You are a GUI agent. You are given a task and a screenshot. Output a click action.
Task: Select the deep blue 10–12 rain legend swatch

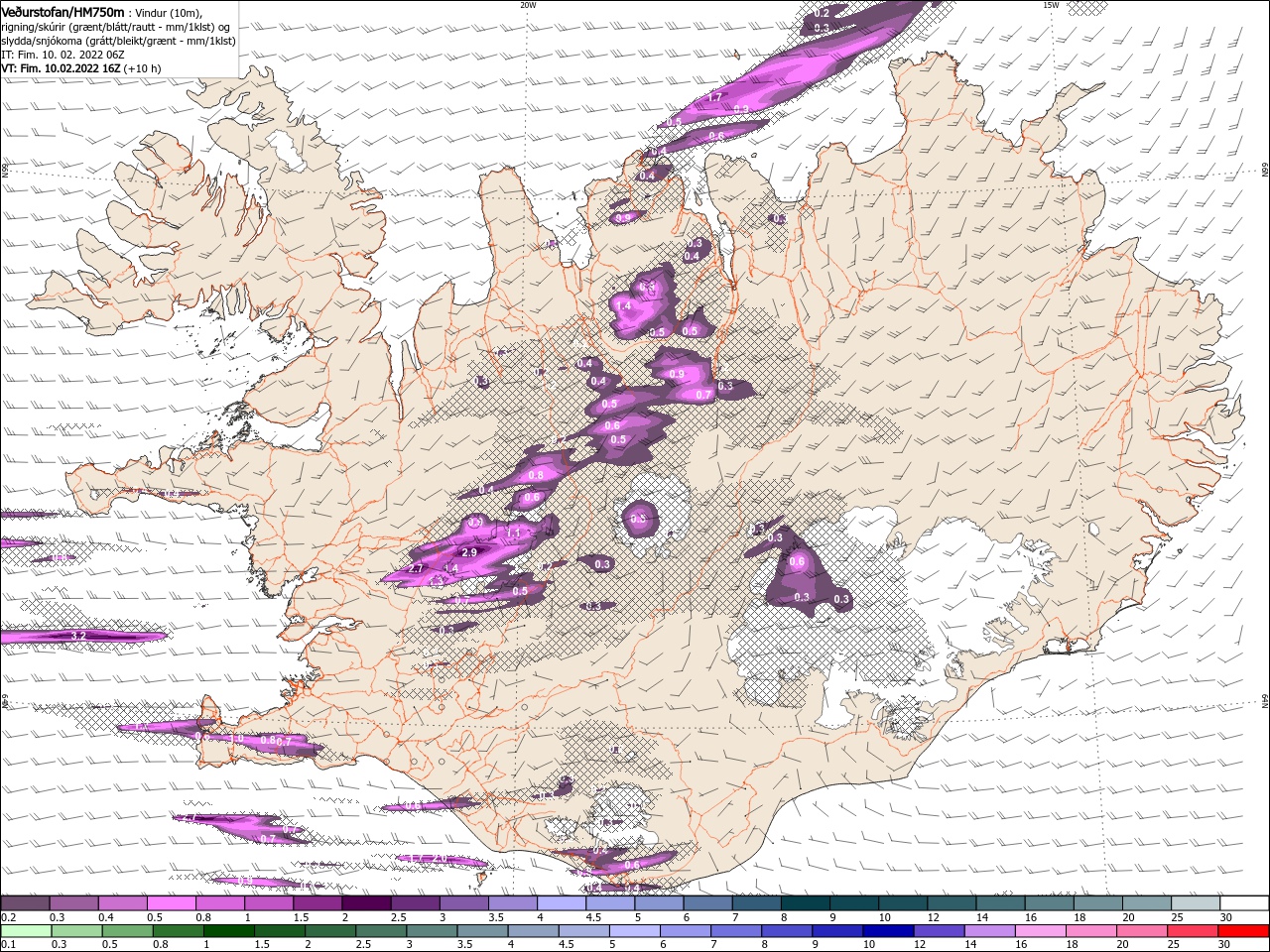click(888, 931)
